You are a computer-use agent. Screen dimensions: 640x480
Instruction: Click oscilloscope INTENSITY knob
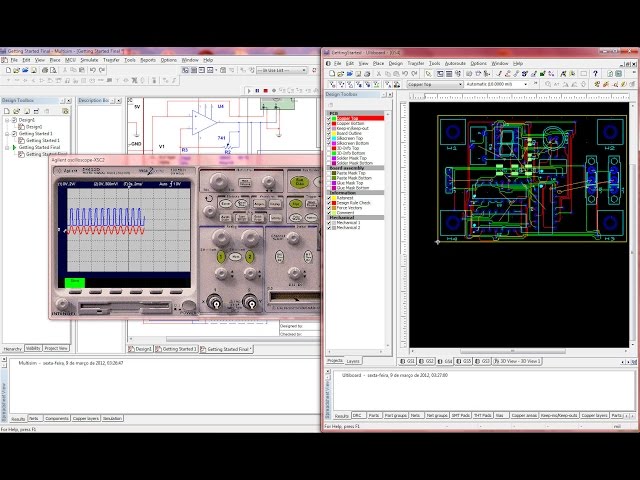[62, 304]
